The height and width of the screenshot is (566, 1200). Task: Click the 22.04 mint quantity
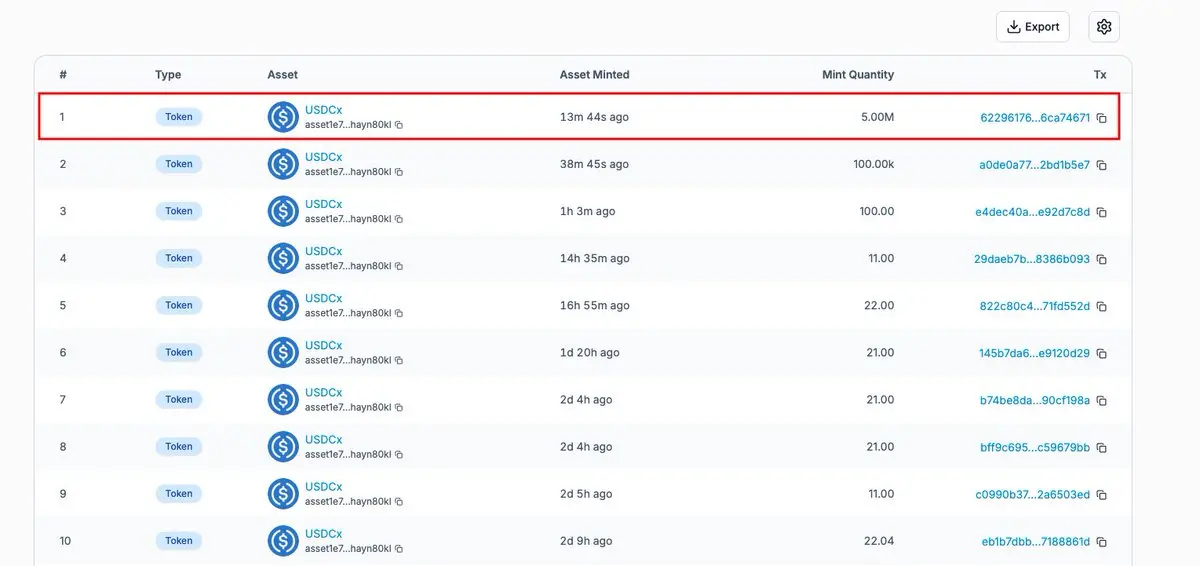[x=881, y=541]
